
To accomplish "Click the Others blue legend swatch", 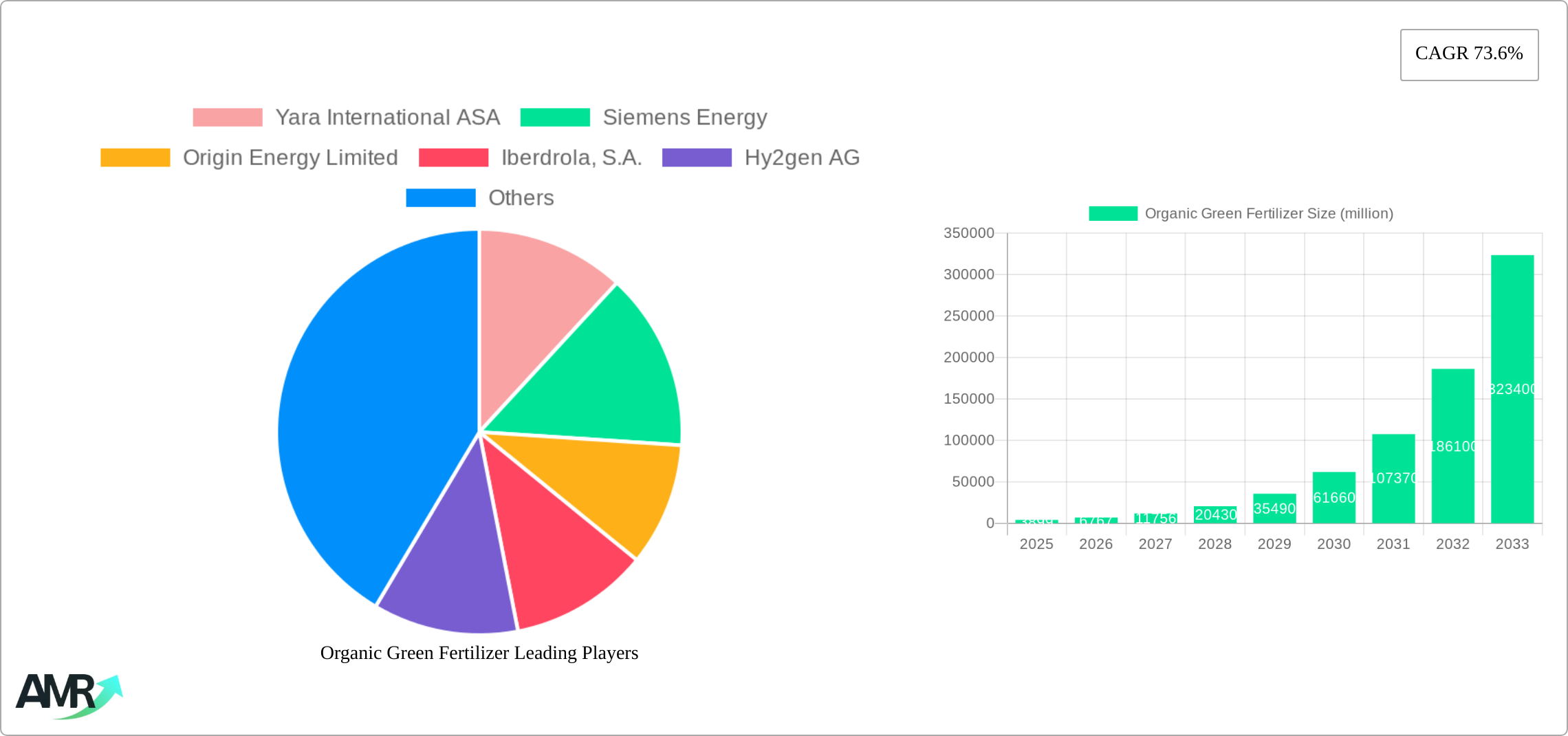I will tap(440, 198).
